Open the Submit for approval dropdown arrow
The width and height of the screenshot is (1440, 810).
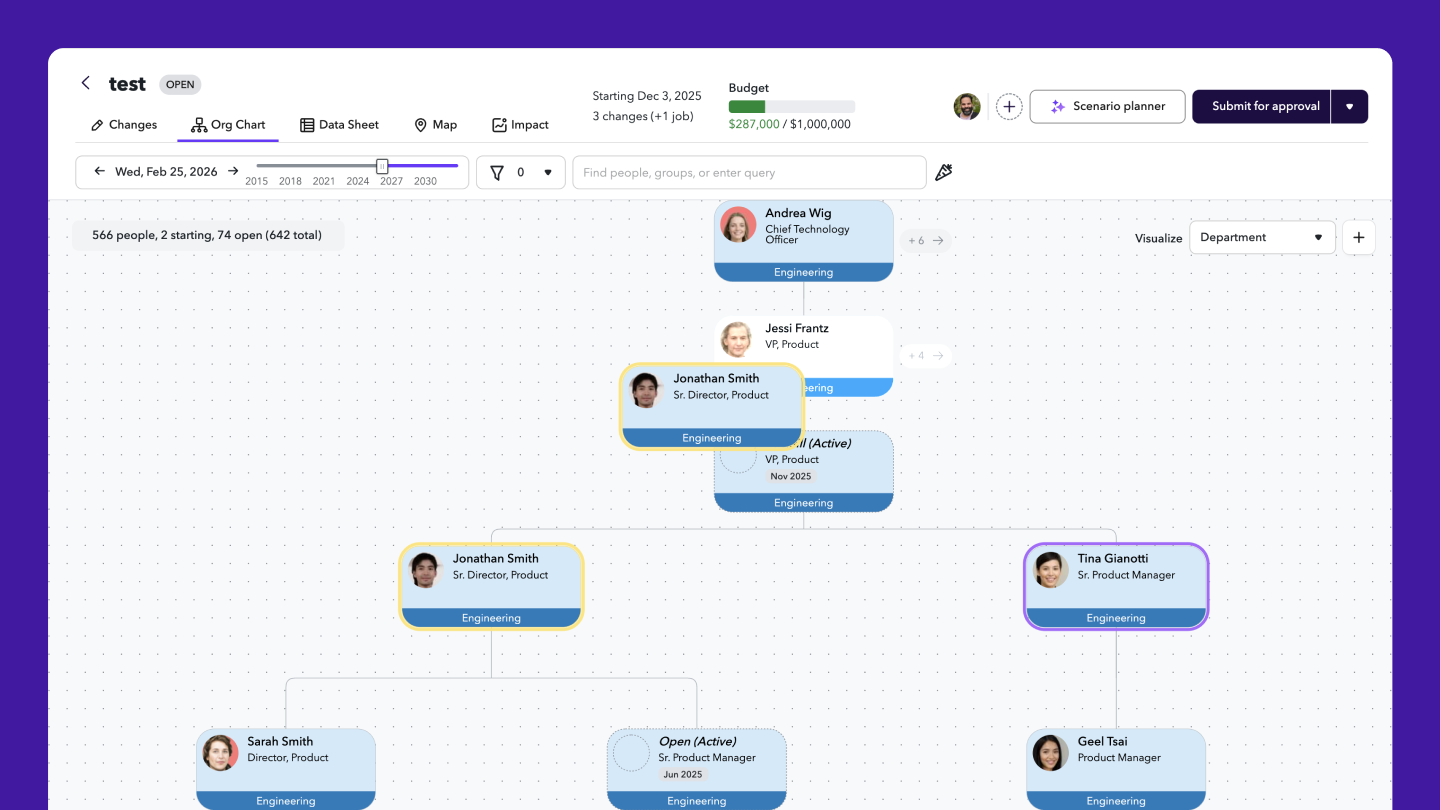[x=1351, y=106]
